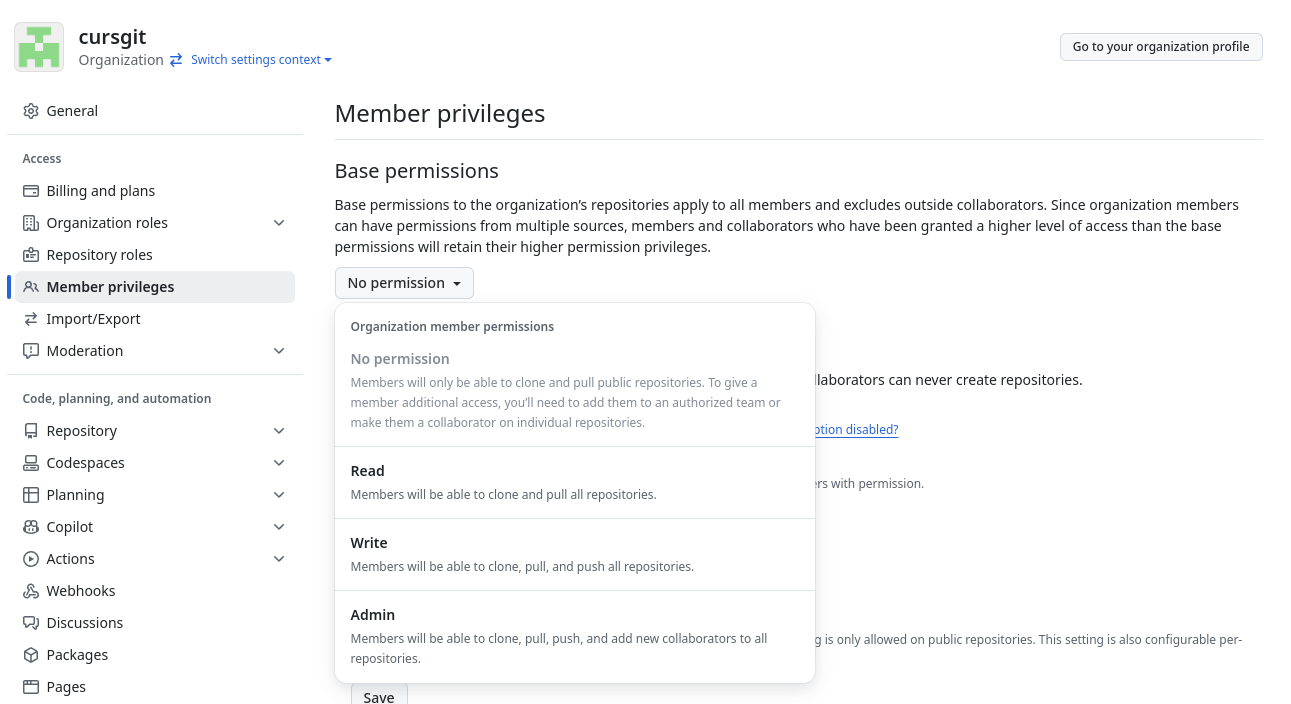Expand the Organization roles section chevron
Screen dimensions: 1291x704
(x=279, y=223)
